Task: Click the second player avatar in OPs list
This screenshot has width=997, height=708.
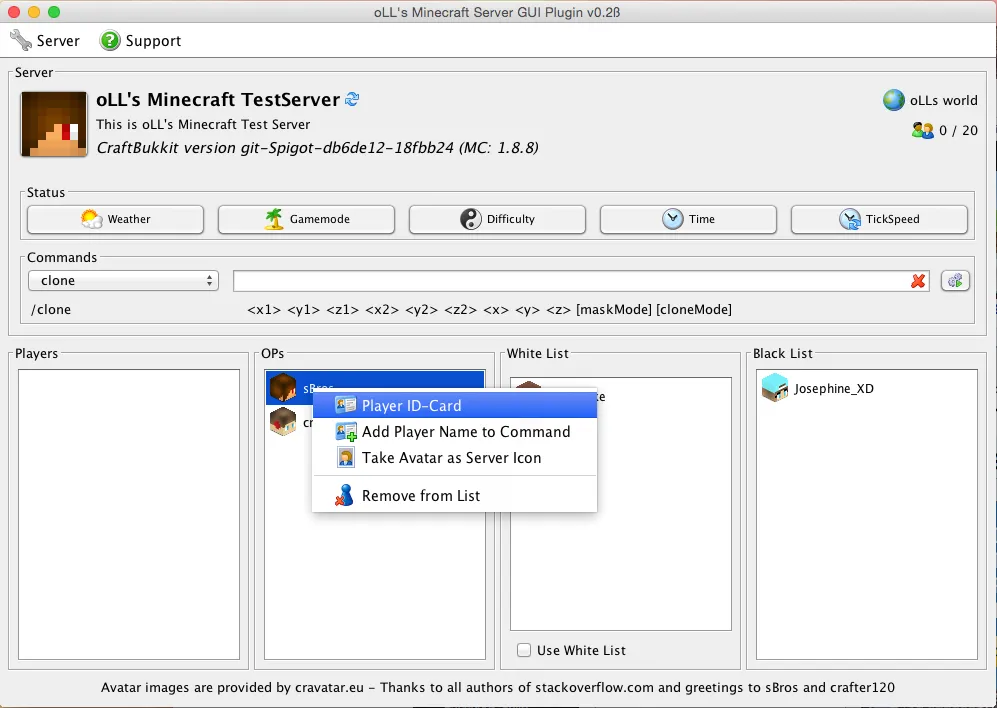Action: [x=283, y=422]
